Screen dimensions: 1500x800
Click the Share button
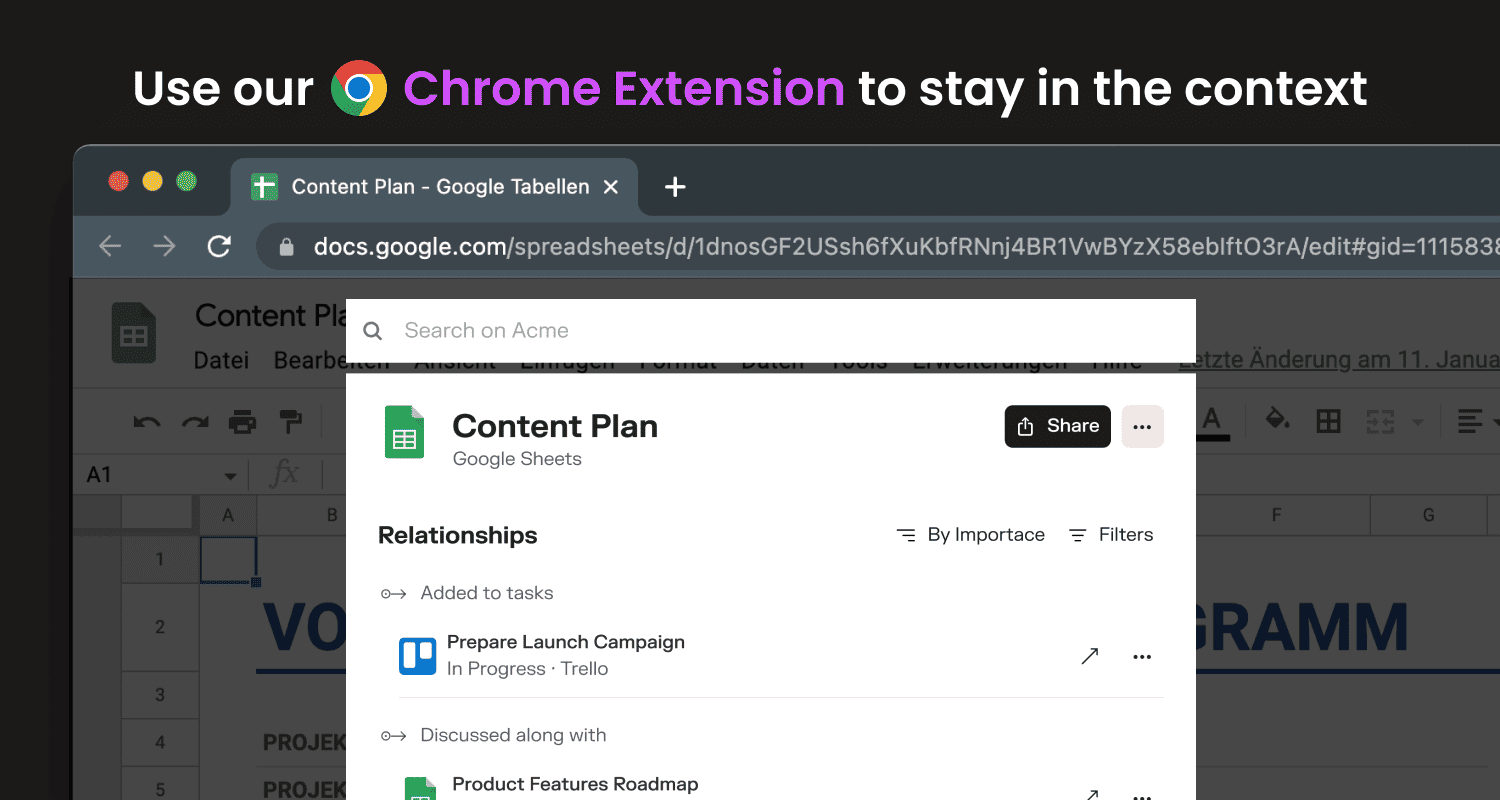tap(1057, 427)
